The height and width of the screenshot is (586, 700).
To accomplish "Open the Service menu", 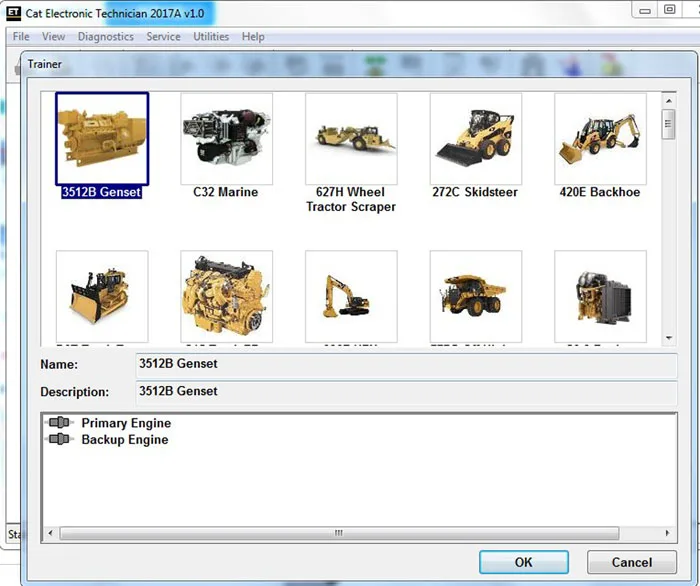I will click(163, 37).
